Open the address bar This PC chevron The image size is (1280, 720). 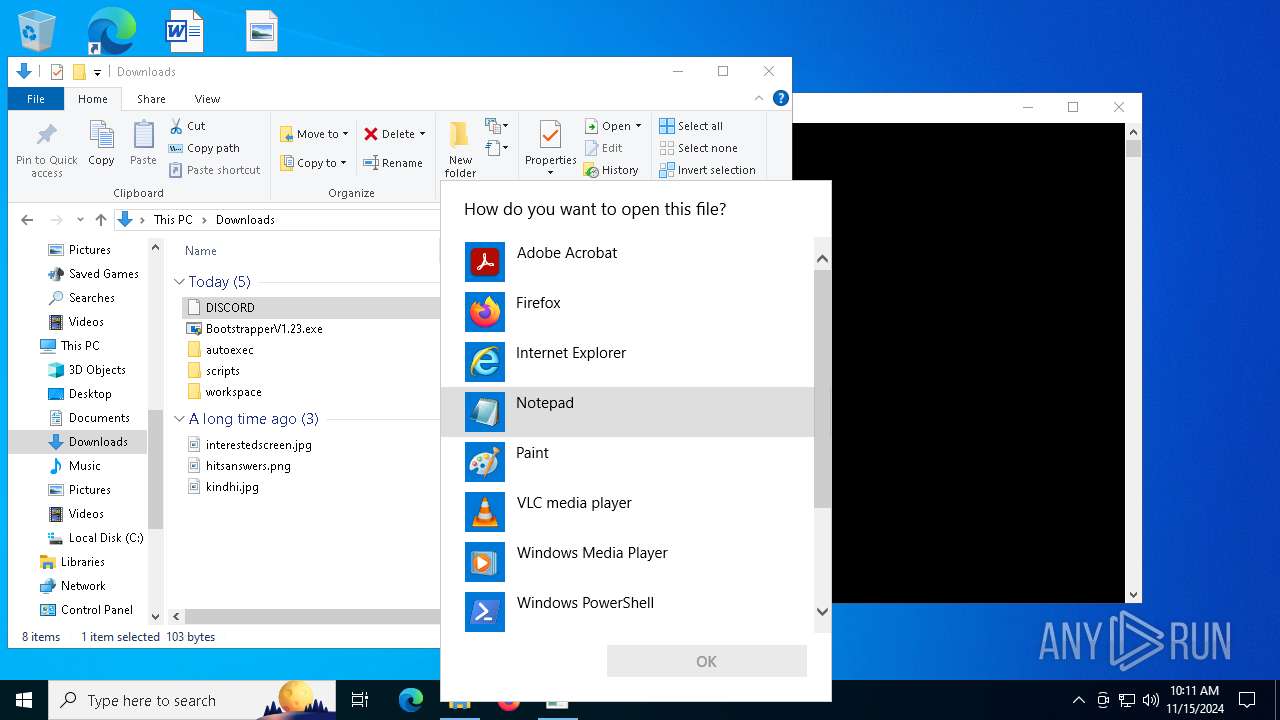click(x=205, y=220)
